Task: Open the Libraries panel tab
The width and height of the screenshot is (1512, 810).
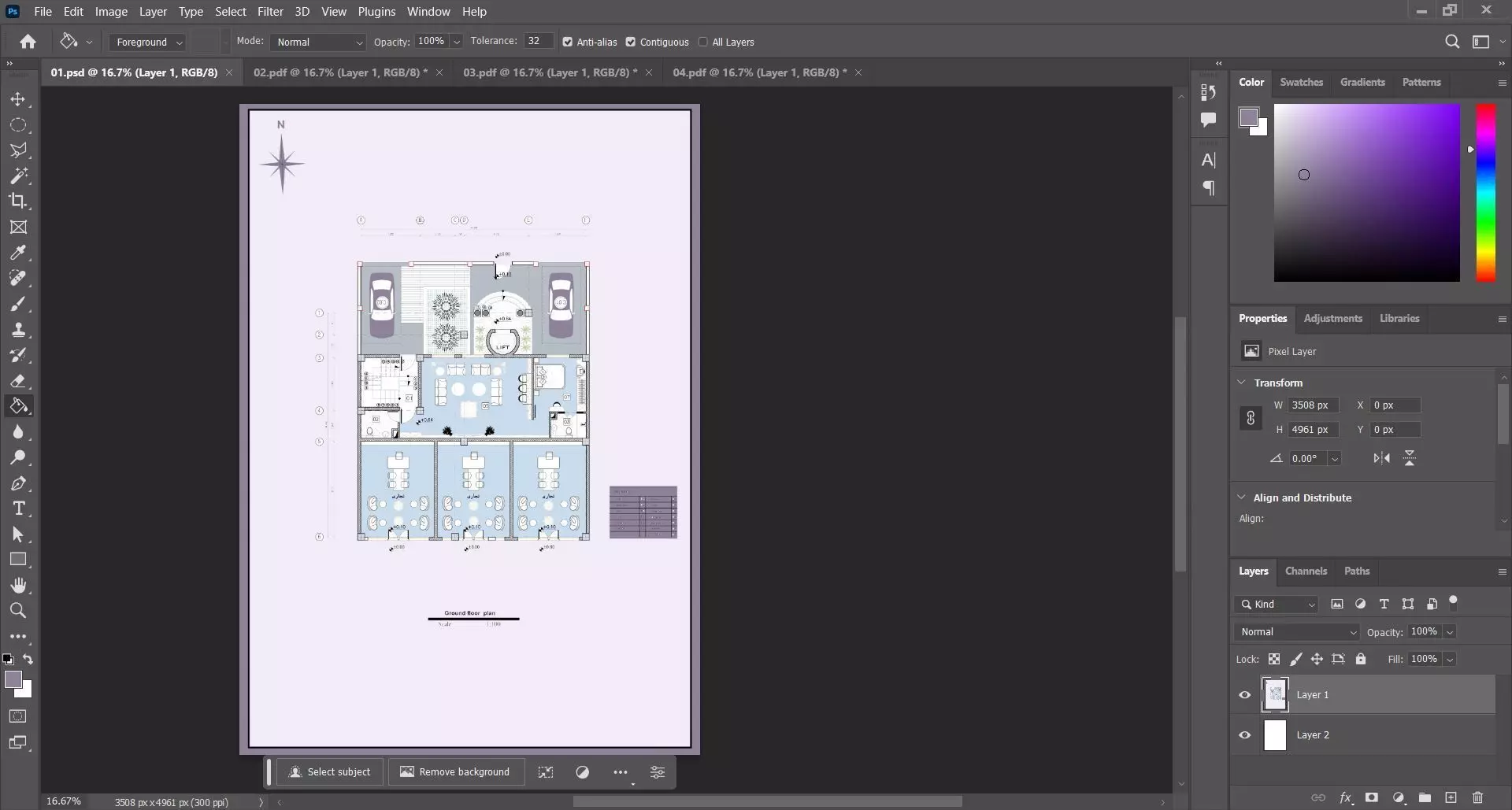Action: point(1399,318)
